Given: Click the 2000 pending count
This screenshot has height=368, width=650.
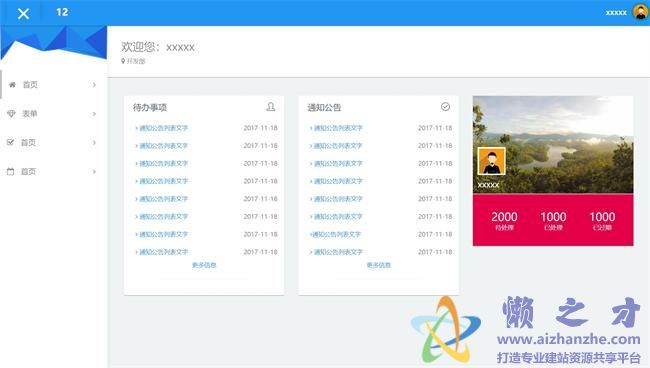Looking at the screenshot, I should (x=504, y=217).
